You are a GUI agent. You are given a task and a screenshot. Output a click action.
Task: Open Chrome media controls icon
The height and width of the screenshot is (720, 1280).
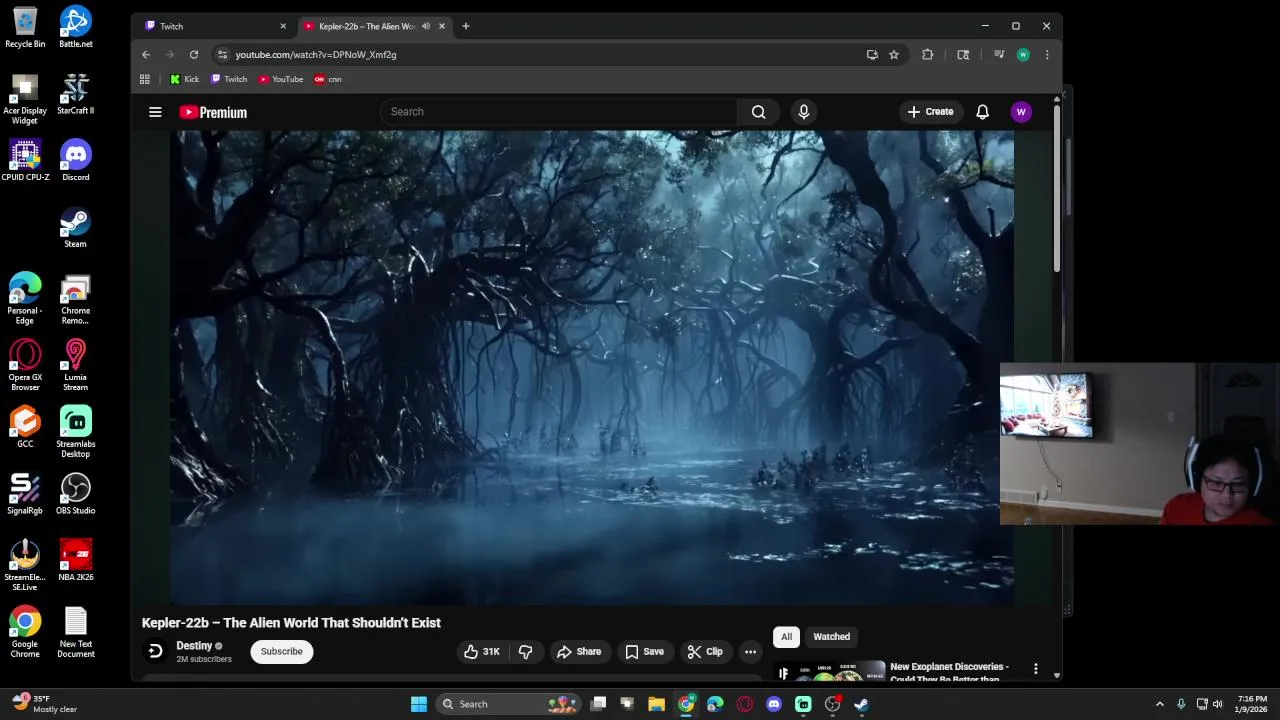click(998, 55)
